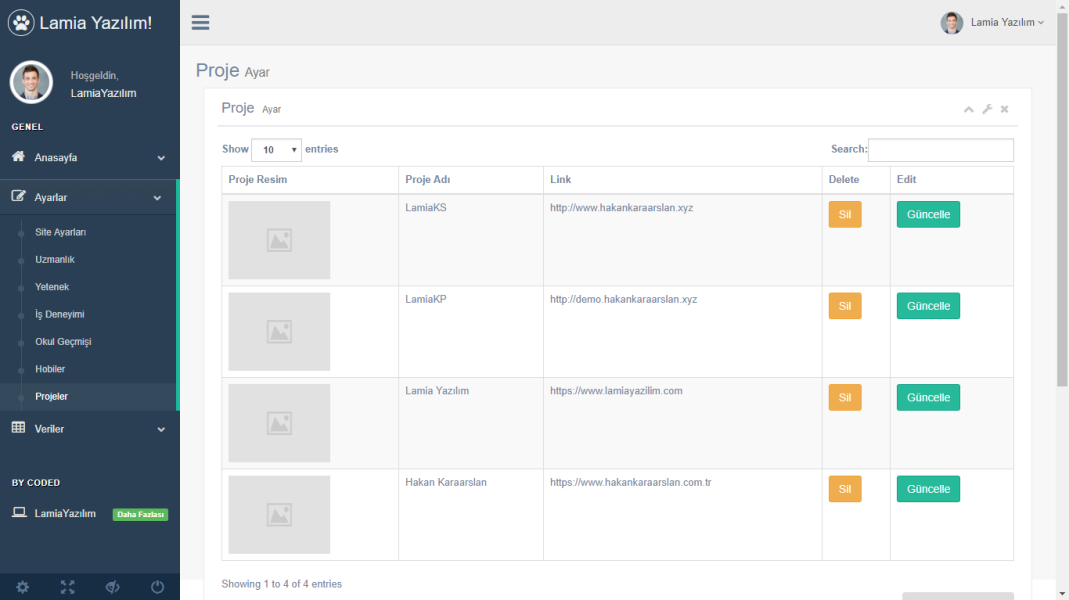Click the fullscreen icon in sidebar footer
Image resolution: width=1069 pixels, height=600 pixels.
[x=67, y=587]
